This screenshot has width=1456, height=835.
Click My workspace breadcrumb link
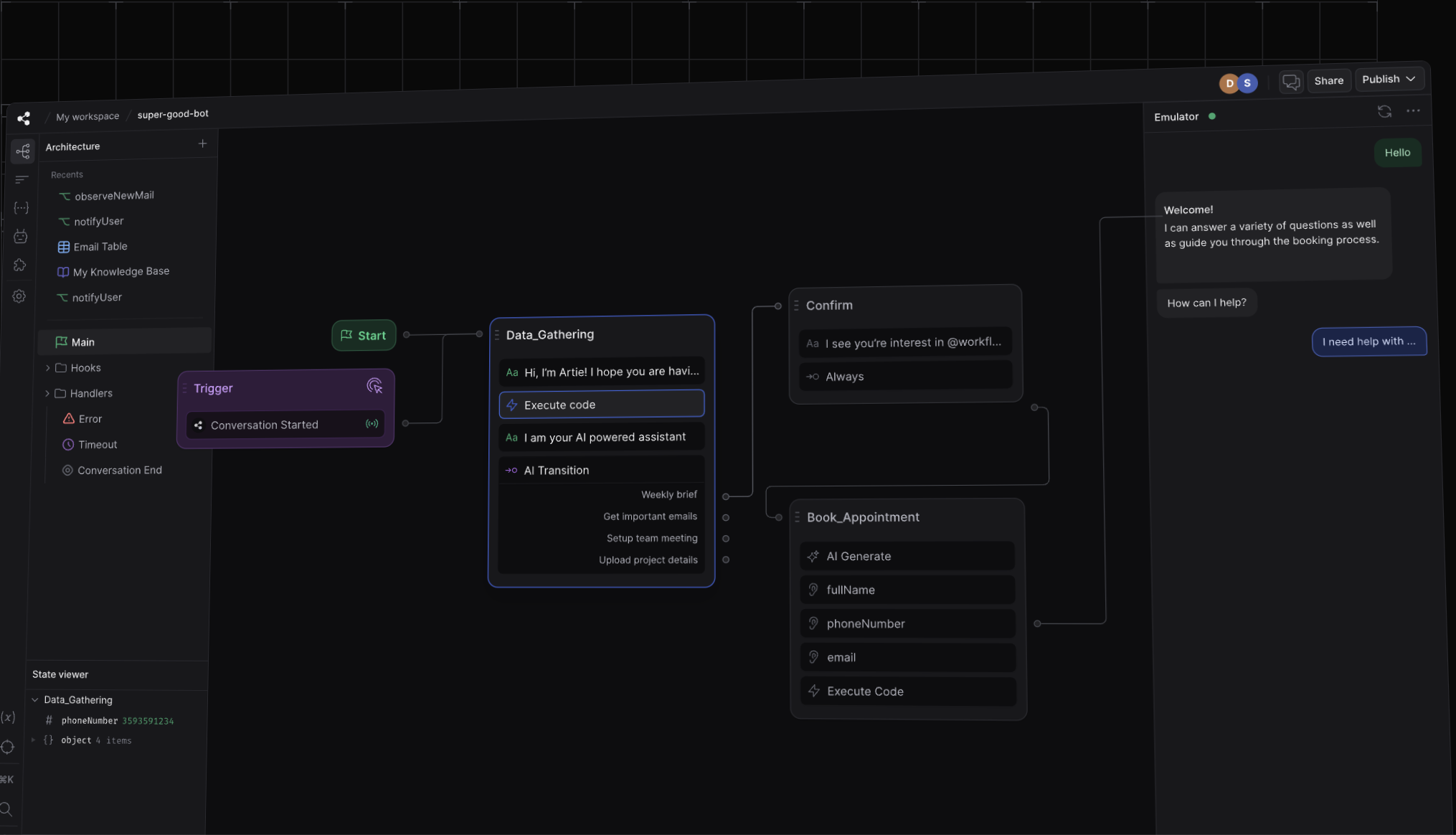88,116
